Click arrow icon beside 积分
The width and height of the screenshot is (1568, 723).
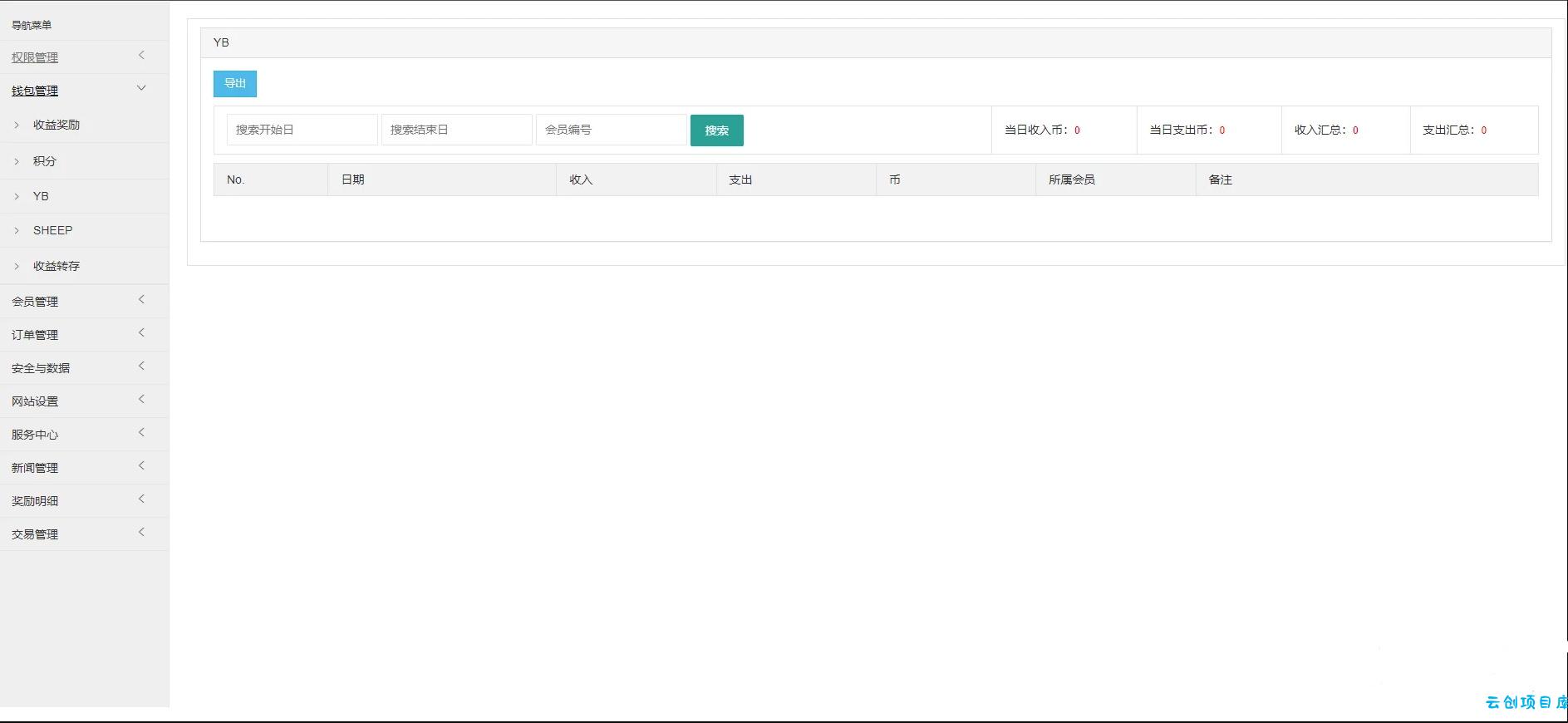17,161
